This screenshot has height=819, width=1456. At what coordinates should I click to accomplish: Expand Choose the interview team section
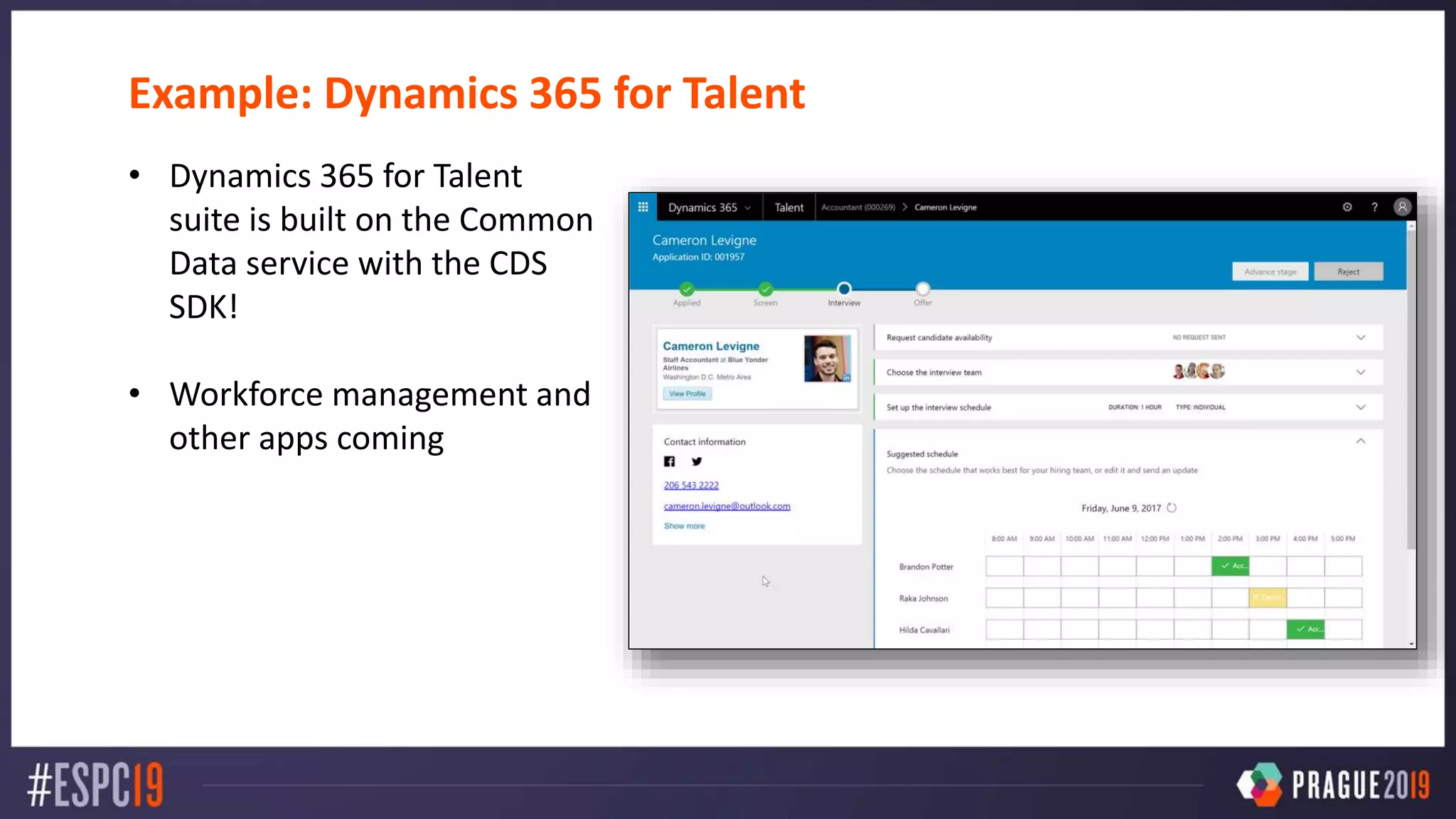click(x=1360, y=372)
